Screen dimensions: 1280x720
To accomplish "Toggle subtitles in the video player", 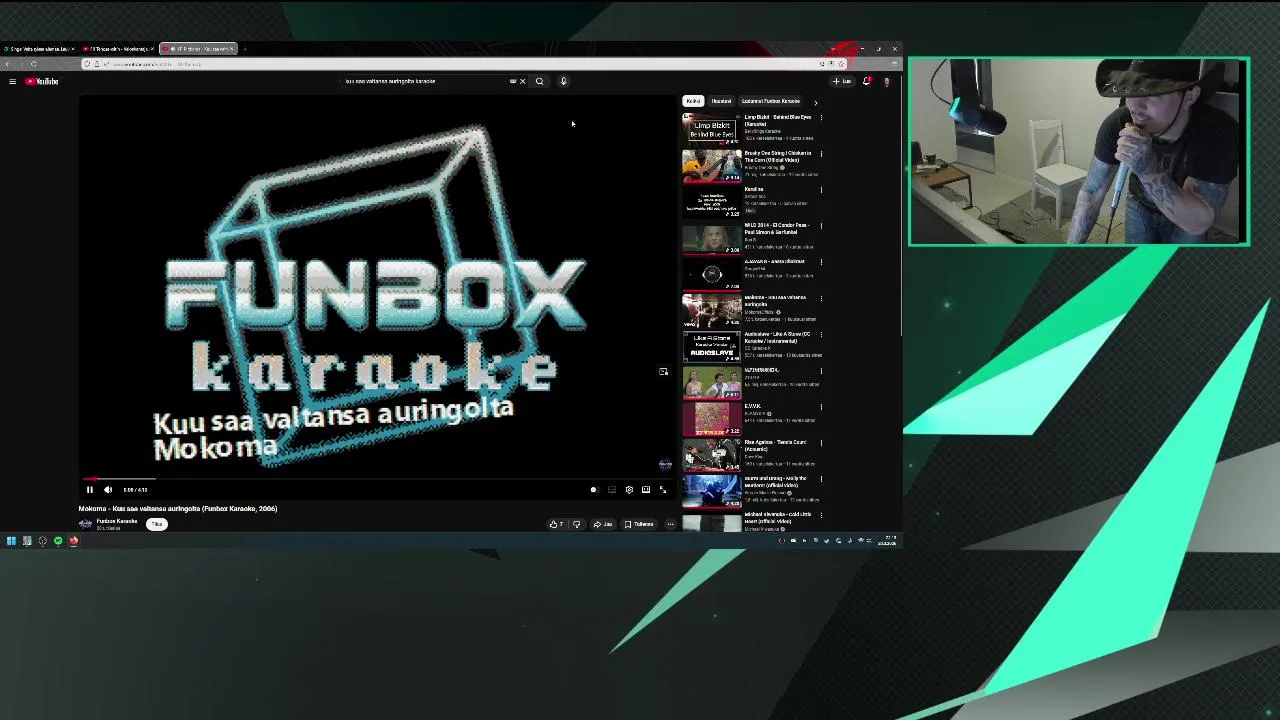I will click(612, 490).
